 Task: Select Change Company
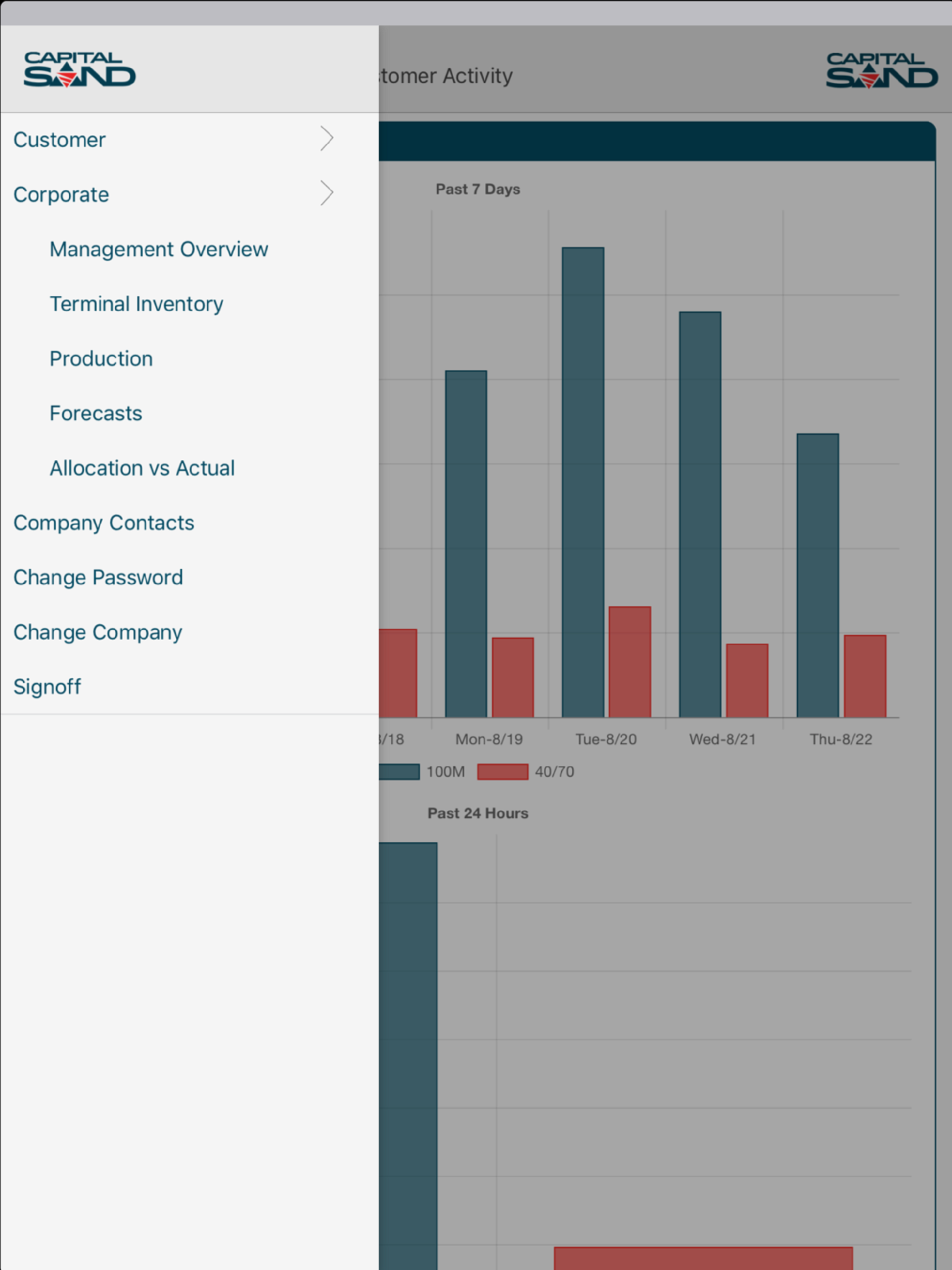(x=98, y=632)
